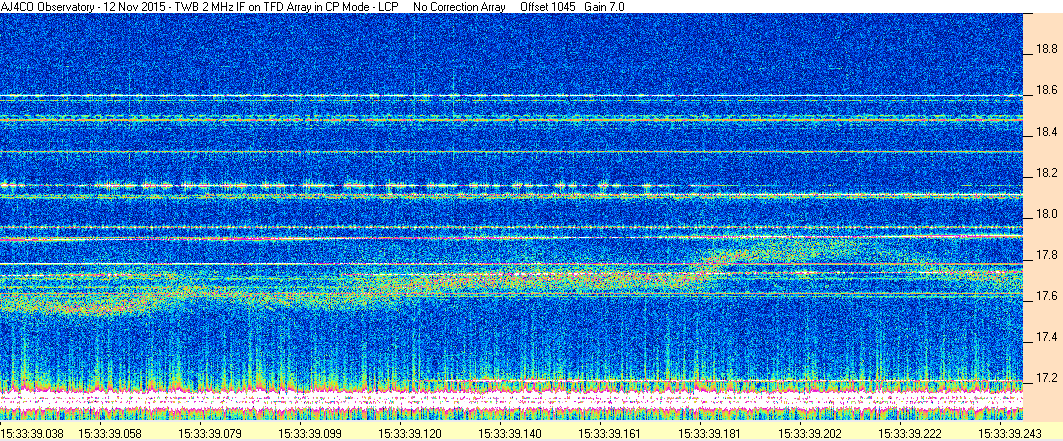Select the "No Correction Array" header text
Screen dimensions: 1063x441
[x=459, y=6]
